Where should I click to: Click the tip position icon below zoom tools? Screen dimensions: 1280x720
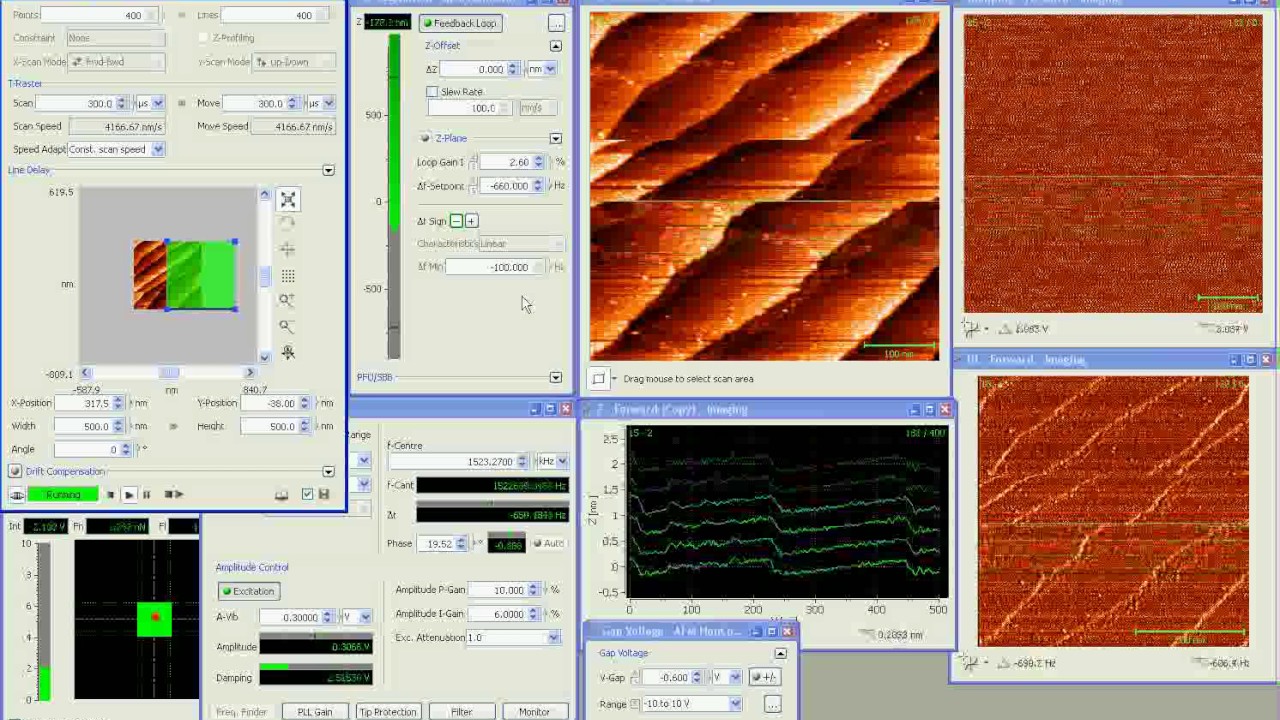(288, 352)
